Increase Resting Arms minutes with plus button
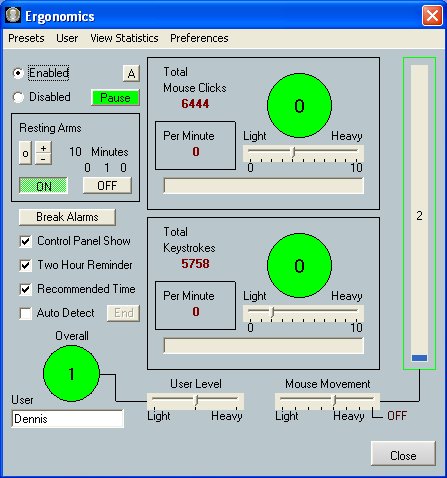Image resolution: width=447 pixels, height=478 pixels. pos(43,147)
